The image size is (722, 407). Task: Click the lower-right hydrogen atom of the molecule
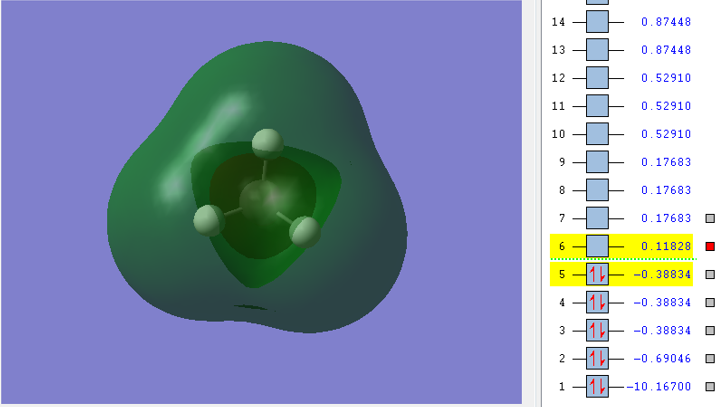tap(304, 232)
